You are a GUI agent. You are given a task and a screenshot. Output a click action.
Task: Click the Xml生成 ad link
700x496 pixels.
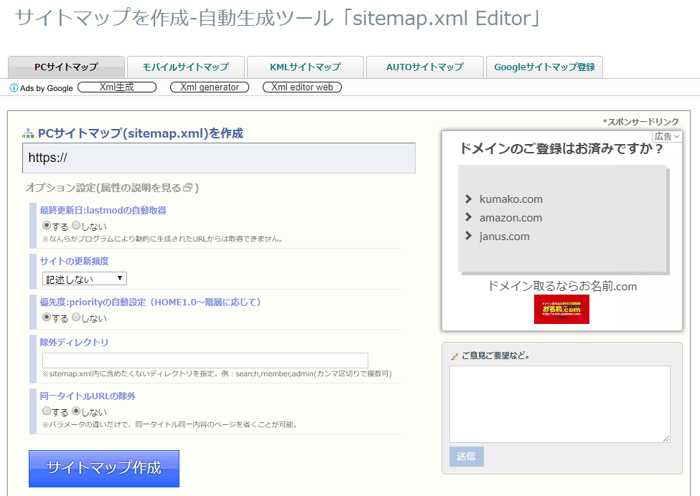pos(117,87)
